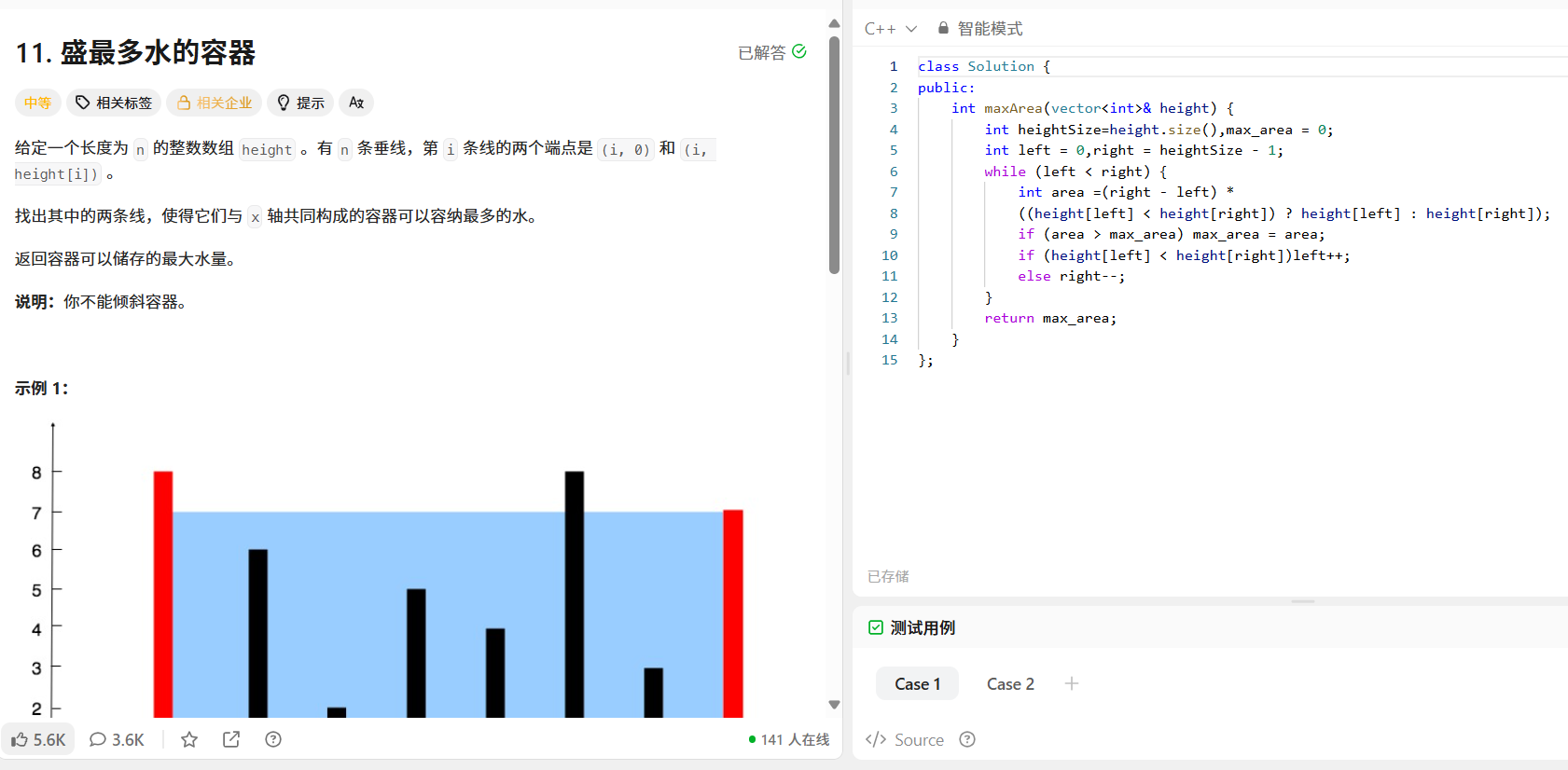Click the Source code brackets icon
The width and height of the screenshot is (1568, 770).
point(876,739)
